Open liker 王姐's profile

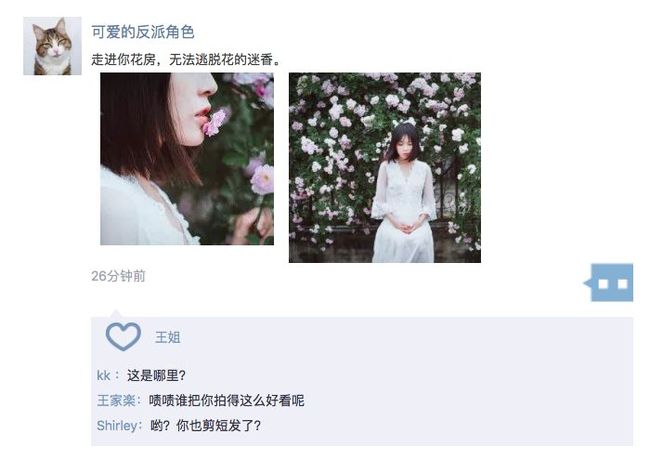point(167,337)
